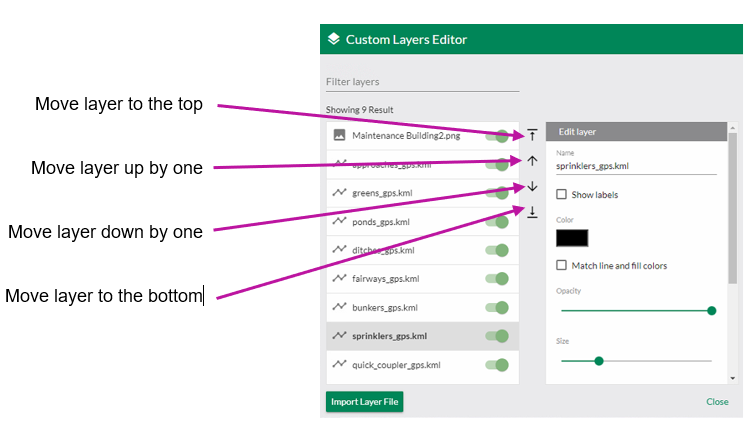
Task: Toggle visibility of fairways_gps.kml layer
Action: coord(497,278)
